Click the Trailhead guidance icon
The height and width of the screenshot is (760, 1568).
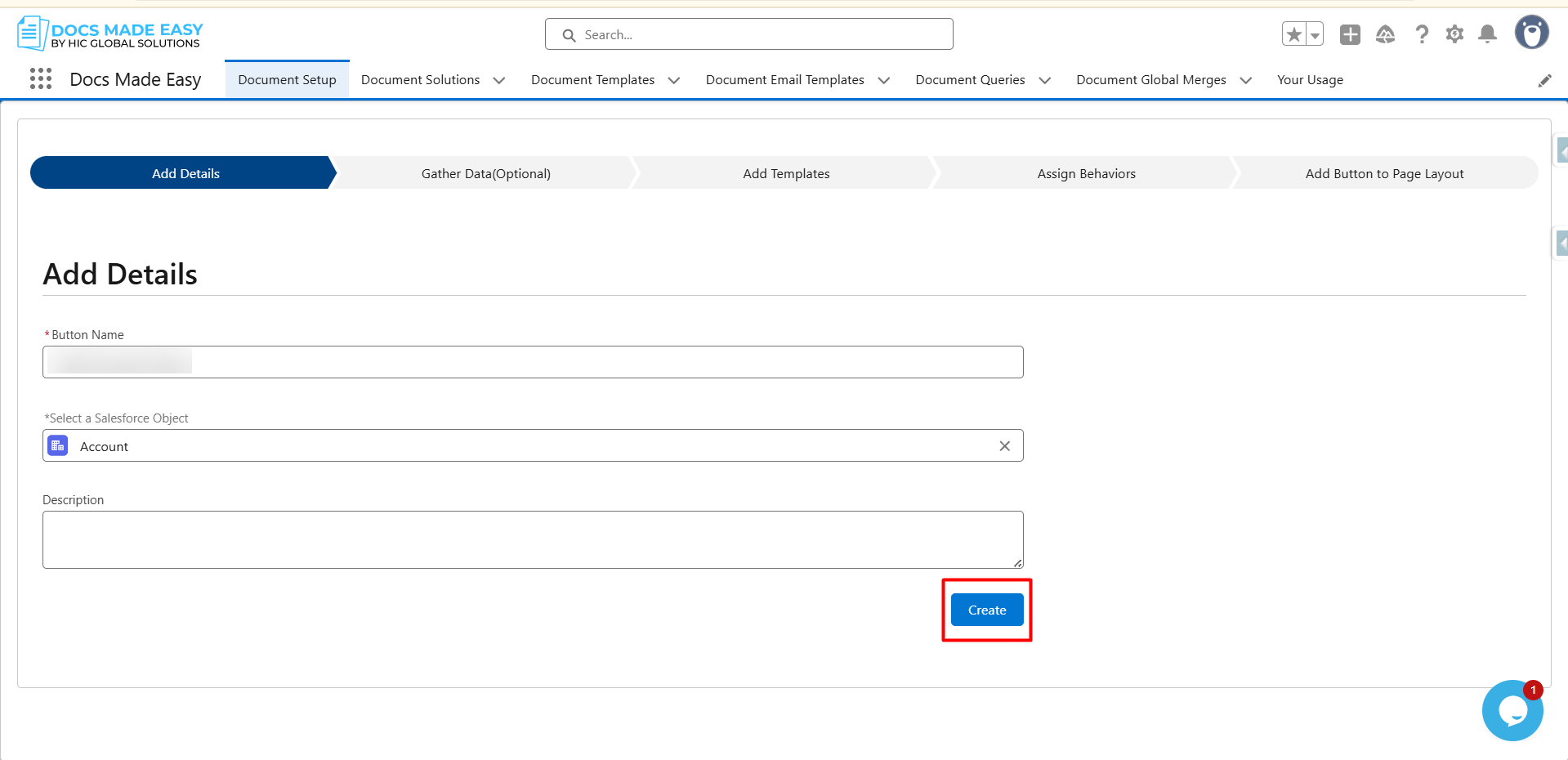(1385, 34)
